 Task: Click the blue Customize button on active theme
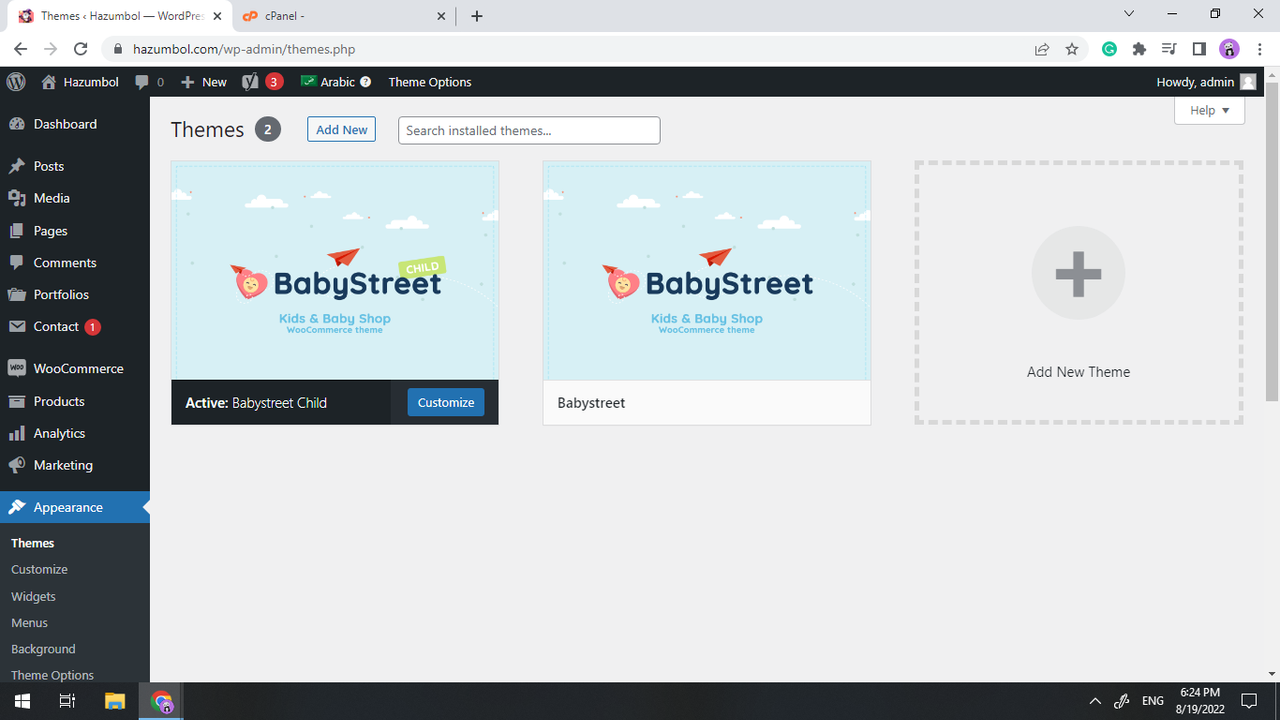[446, 402]
